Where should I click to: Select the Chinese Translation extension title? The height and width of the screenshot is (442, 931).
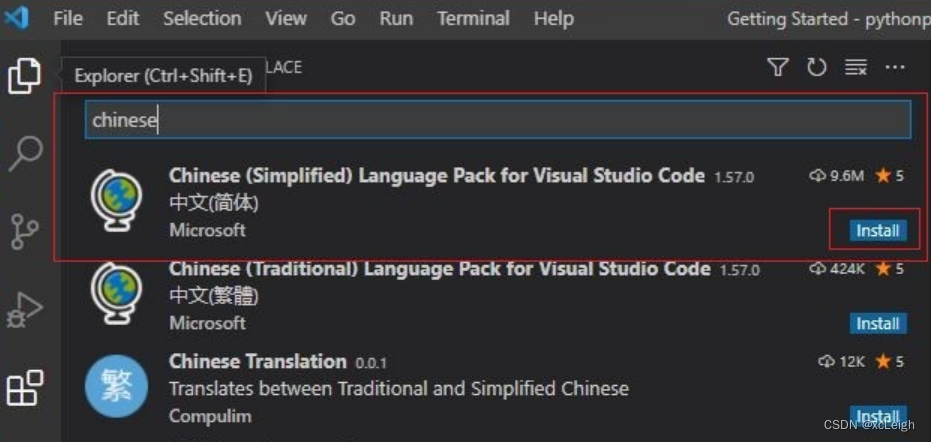tap(257, 361)
